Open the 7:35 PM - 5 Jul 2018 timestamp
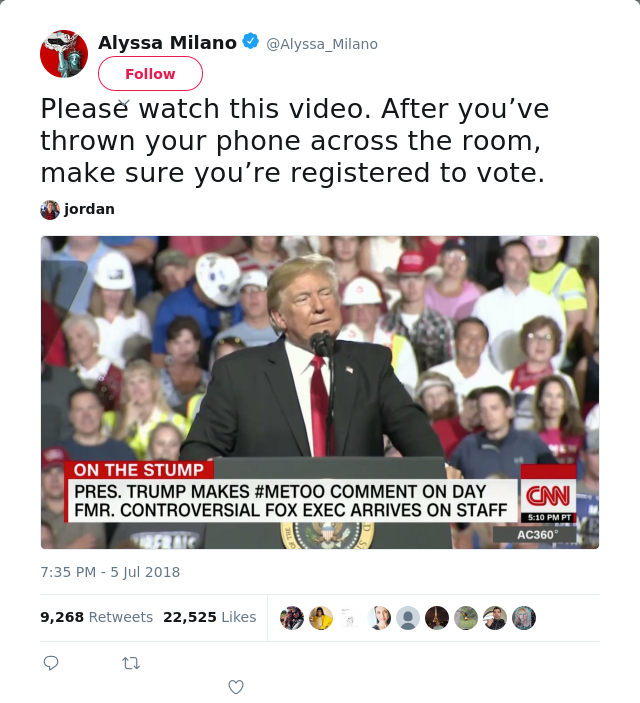 110,572
